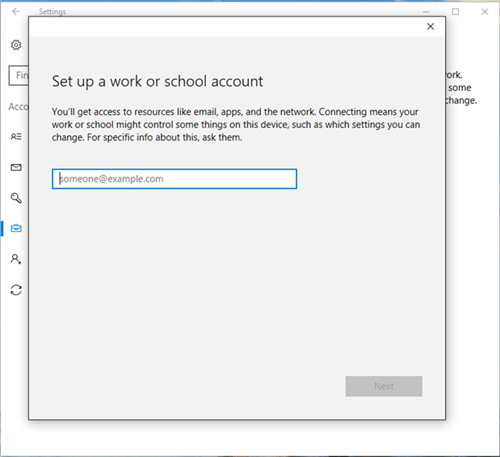Image resolution: width=500 pixels, height=457 pixels.
Task: Click the Find a setting search box
Action: pos(19,75)
